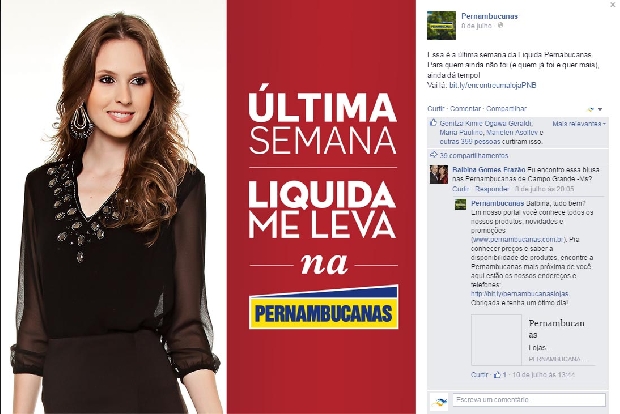Expand the post options dropdown arrow

pos(600,109)
